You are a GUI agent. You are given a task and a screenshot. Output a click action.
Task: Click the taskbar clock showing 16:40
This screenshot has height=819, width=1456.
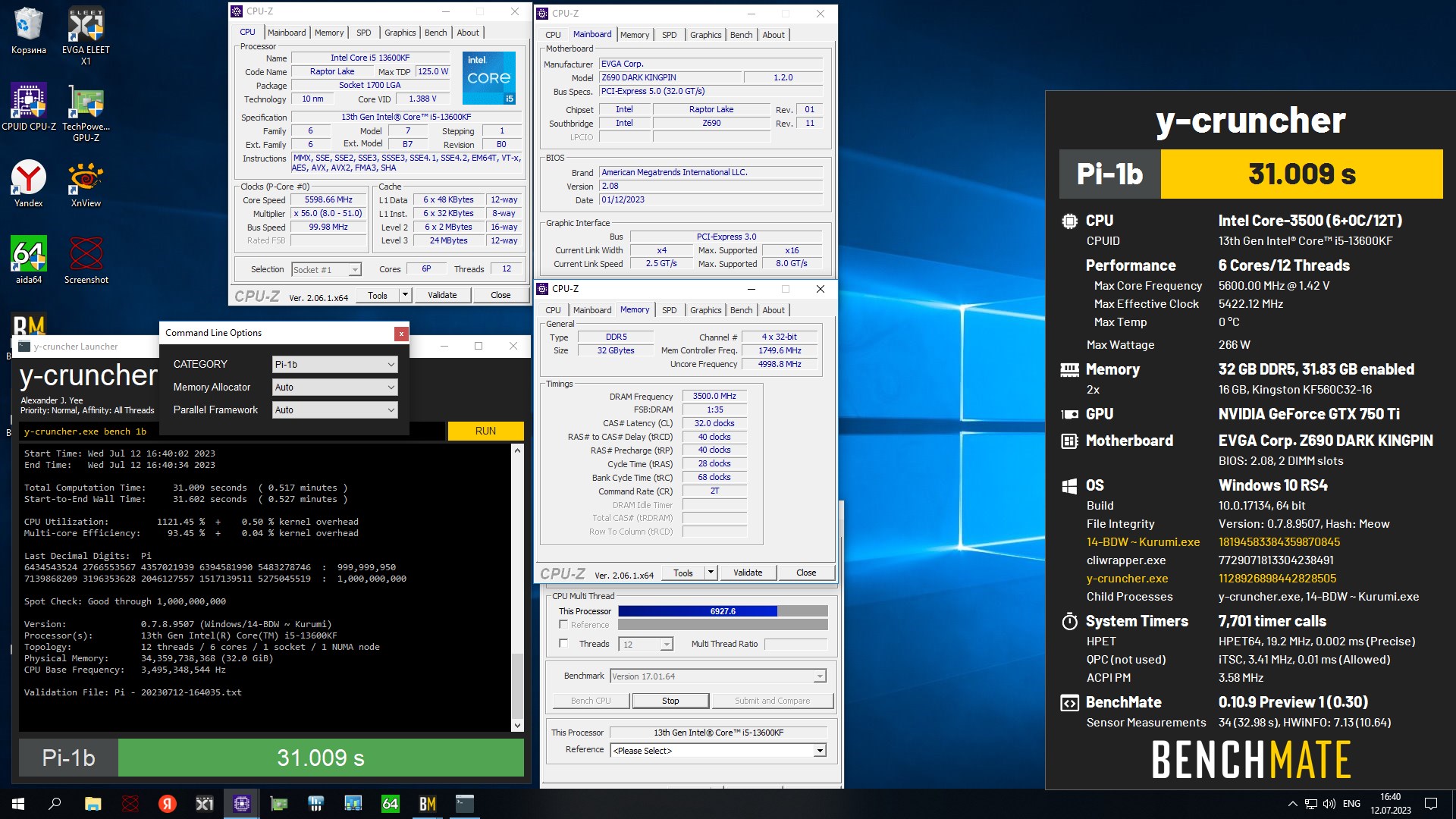coord(1391,804)
